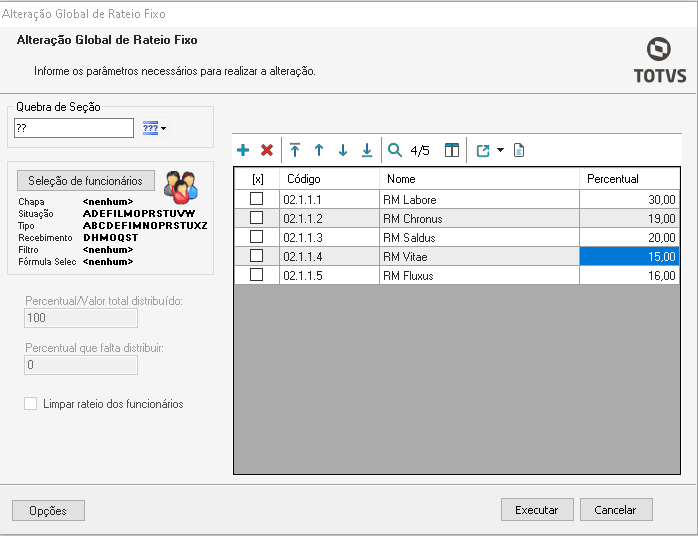Move row to top of the list
The width and height of the screenshot is (698, 536).
[295, 150]
